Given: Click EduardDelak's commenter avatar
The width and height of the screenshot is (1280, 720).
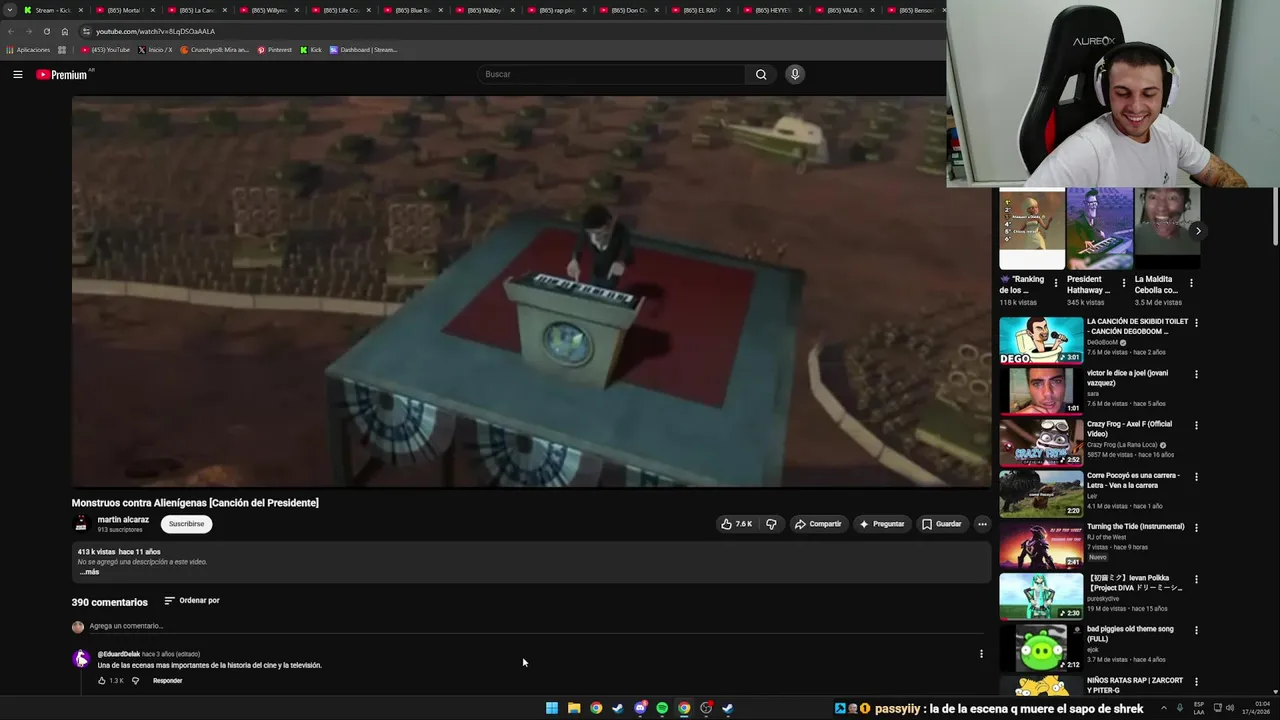Looking at the screenshot, I should pos(81,658).
